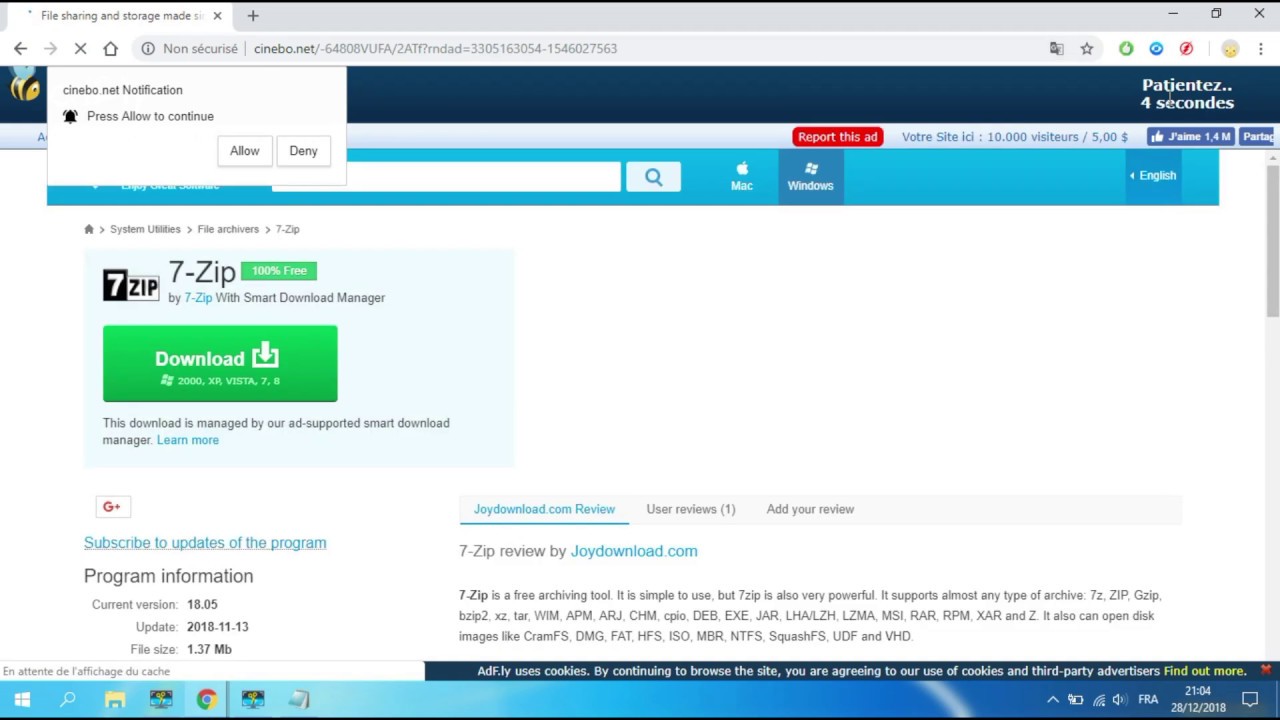The image size is (1280, 720).
Task: Open the blue circular extension icon
Action: tap(1156, 48)
